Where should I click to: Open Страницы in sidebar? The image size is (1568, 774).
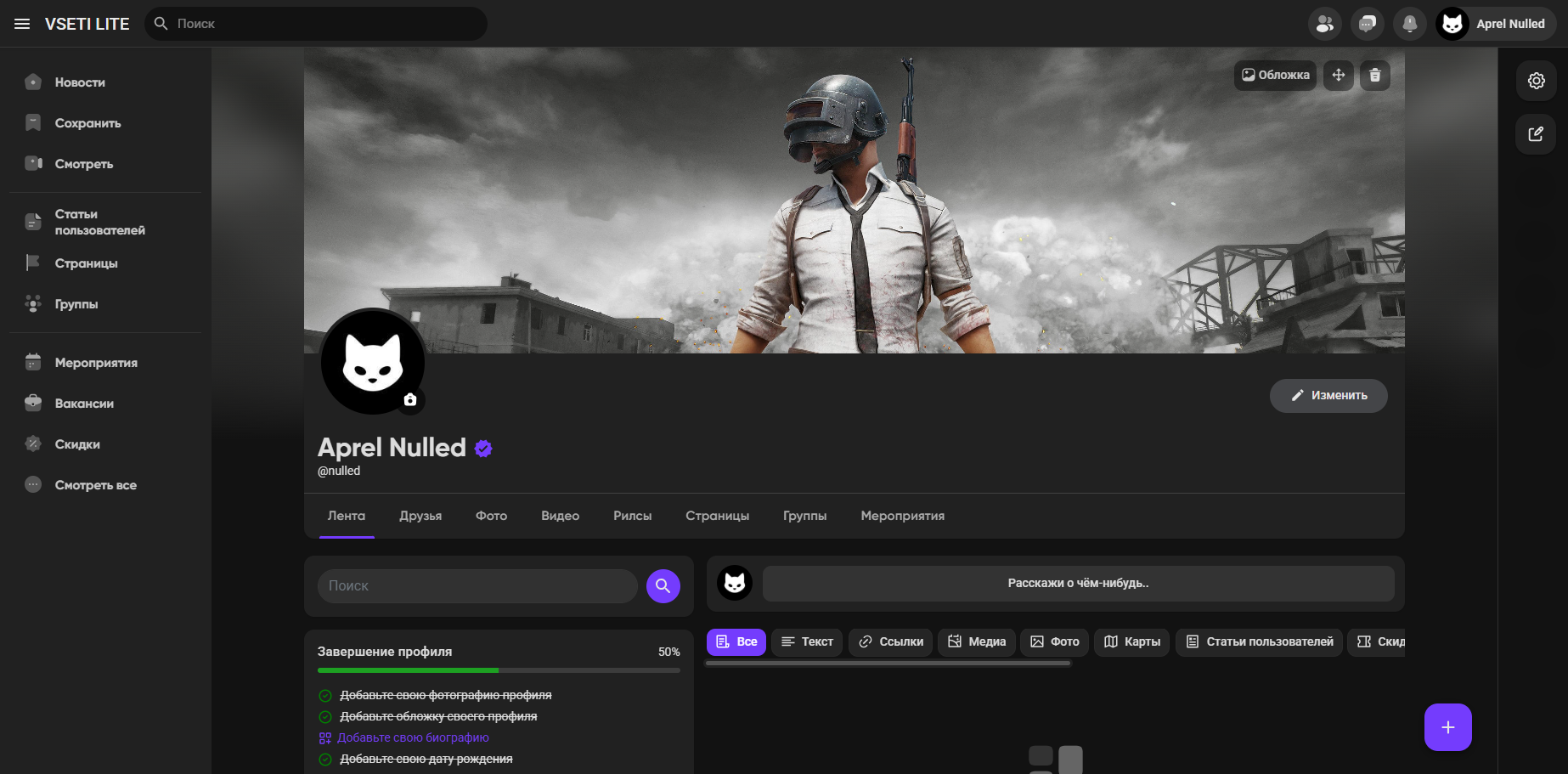point(105,263)
